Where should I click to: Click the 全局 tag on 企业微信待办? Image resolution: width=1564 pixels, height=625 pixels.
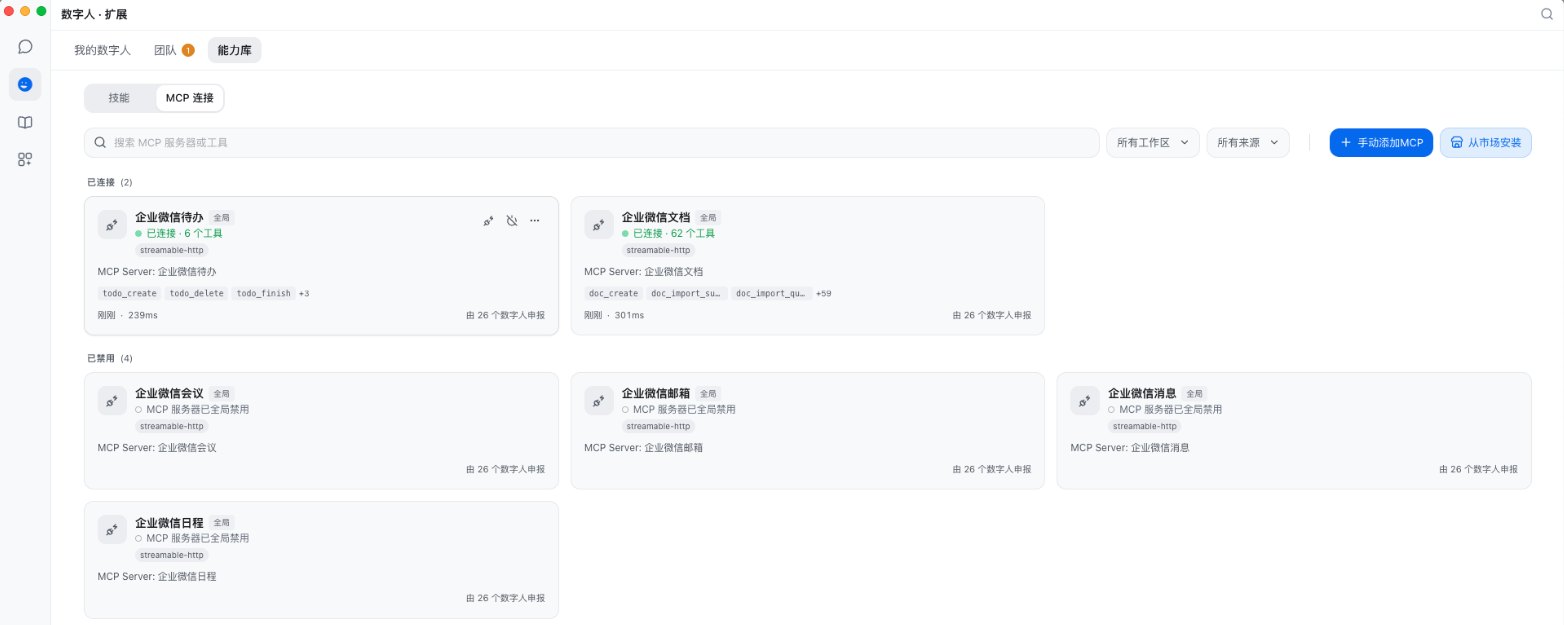(222, 217)
